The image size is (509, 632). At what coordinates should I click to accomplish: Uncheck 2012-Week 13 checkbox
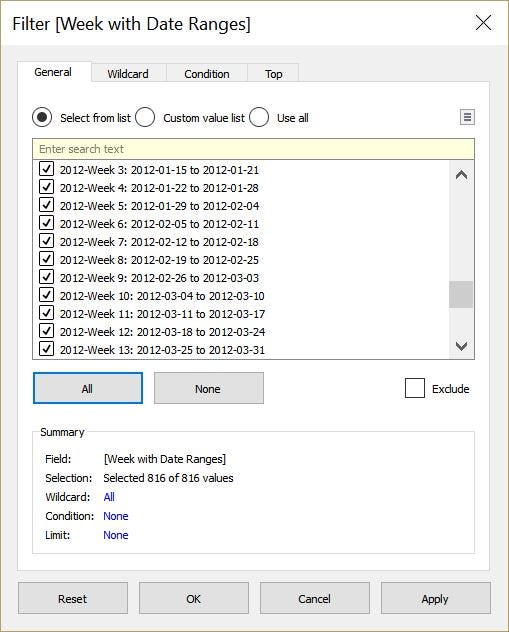tap(46, 349)
